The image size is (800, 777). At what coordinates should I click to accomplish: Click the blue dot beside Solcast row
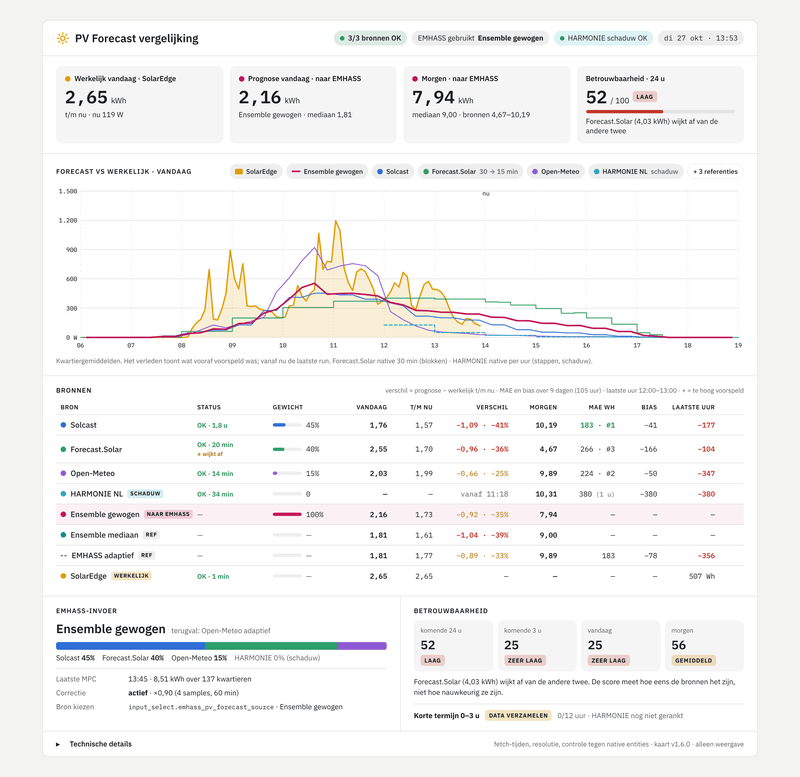[63, 424]
